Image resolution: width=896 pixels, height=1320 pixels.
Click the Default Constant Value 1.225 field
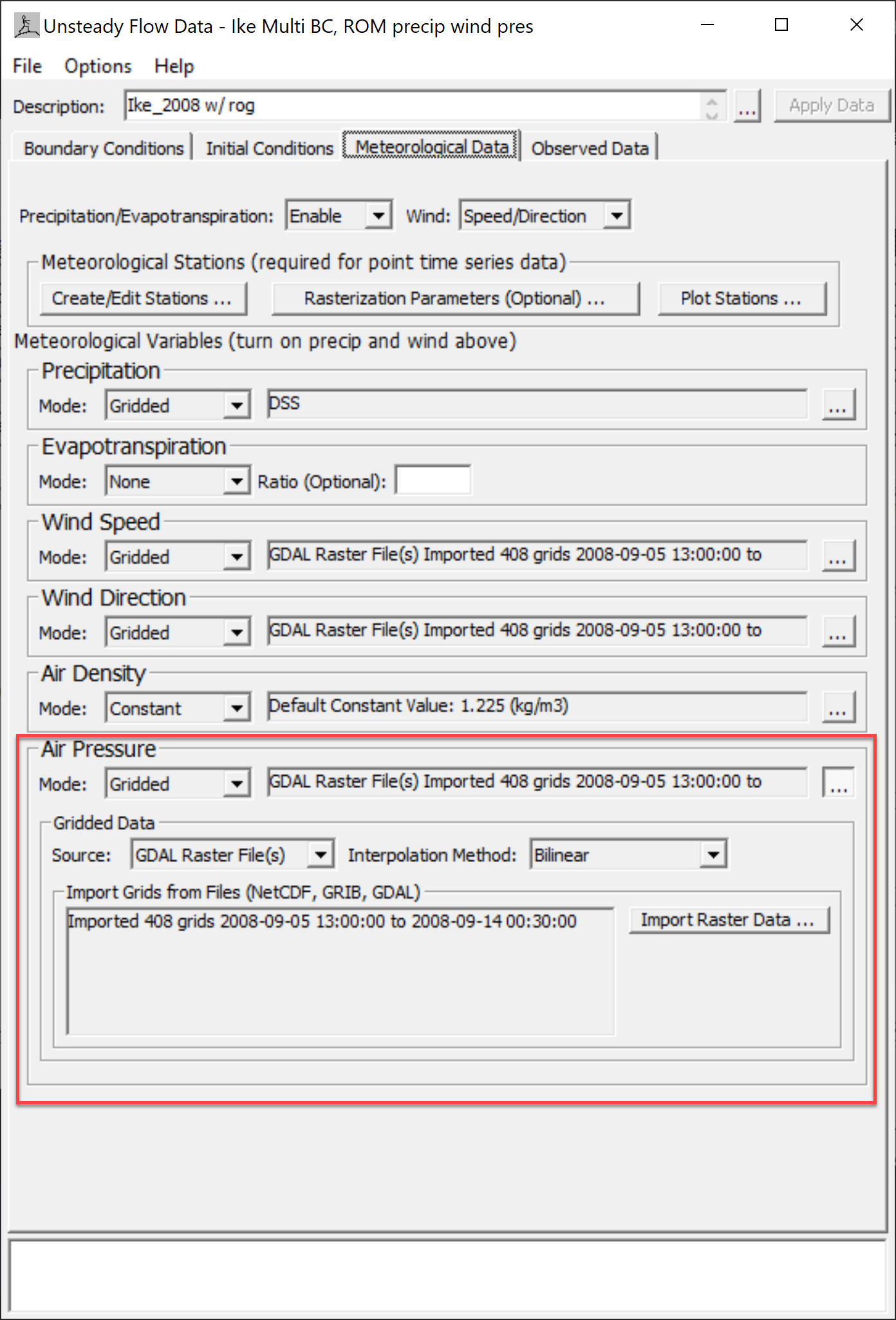[x=537, y=706]
